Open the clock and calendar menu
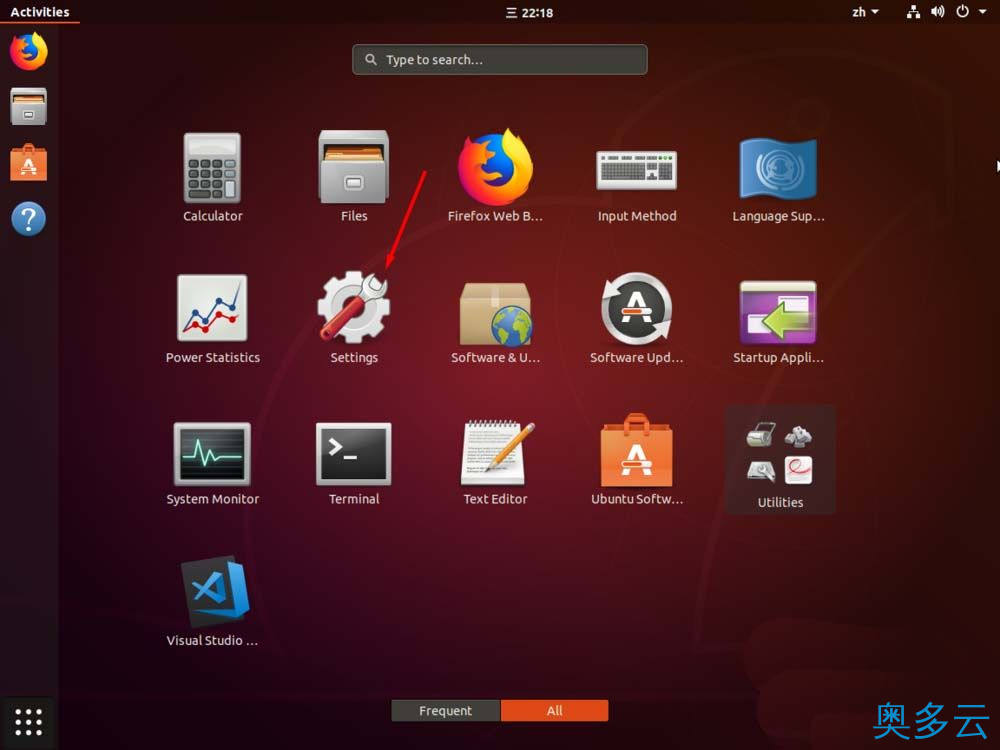 [529, 12]
